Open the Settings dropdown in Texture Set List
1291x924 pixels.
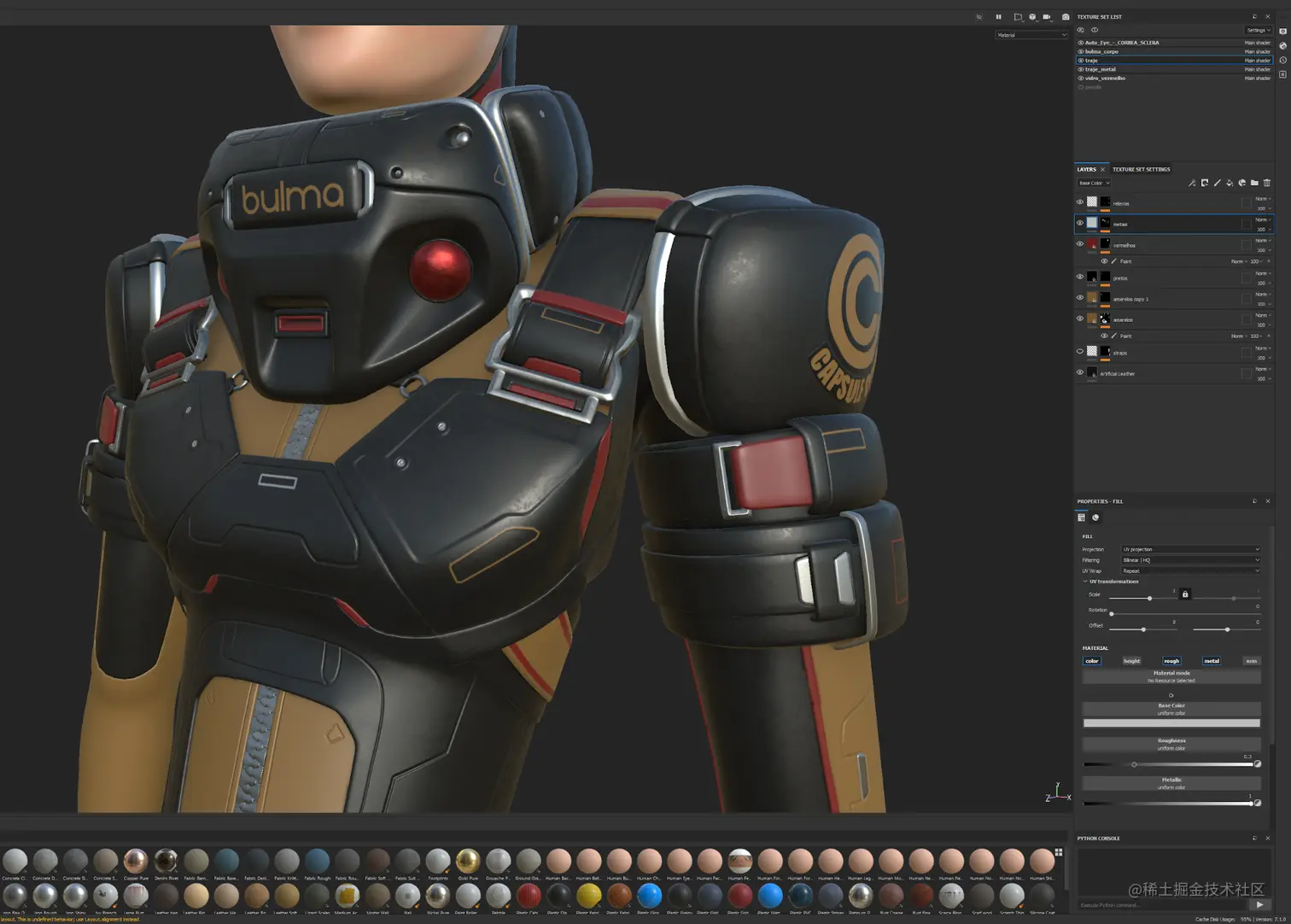pyautogui.click(x=1259, y=30)
